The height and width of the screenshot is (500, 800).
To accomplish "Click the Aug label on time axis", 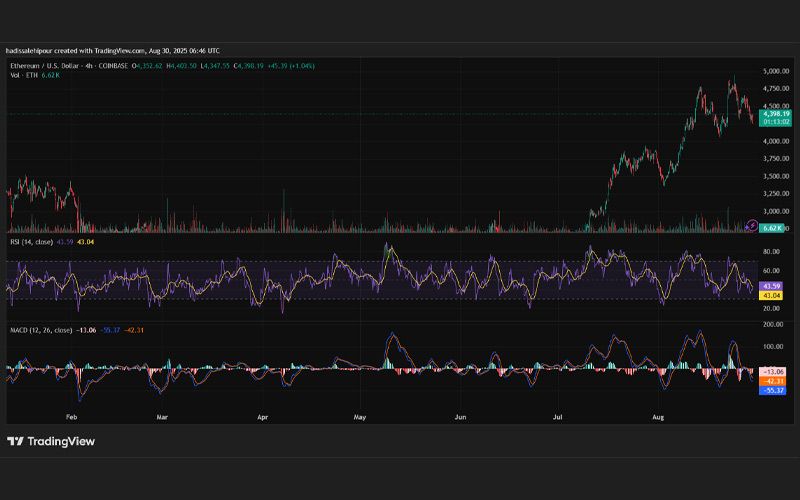I will pyautogui.click(x=658, y=417).
